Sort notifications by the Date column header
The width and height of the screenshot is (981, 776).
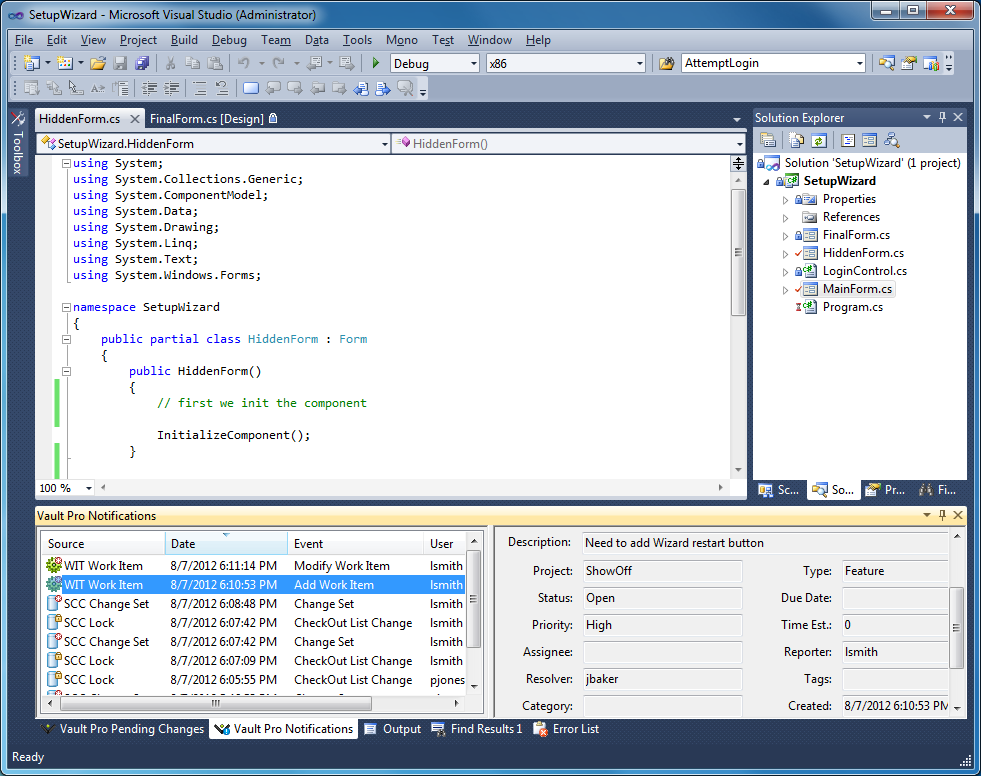click(226, 544)
